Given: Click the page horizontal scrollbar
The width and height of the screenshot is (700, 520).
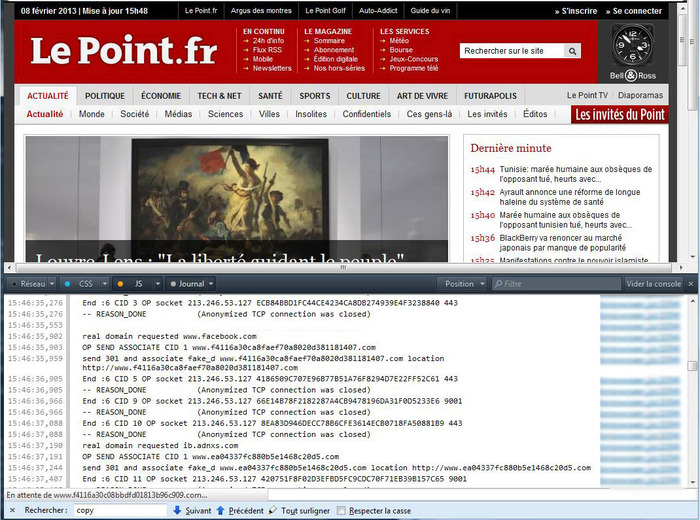Looking at the screenshot, I should click(x=343, y=267).
